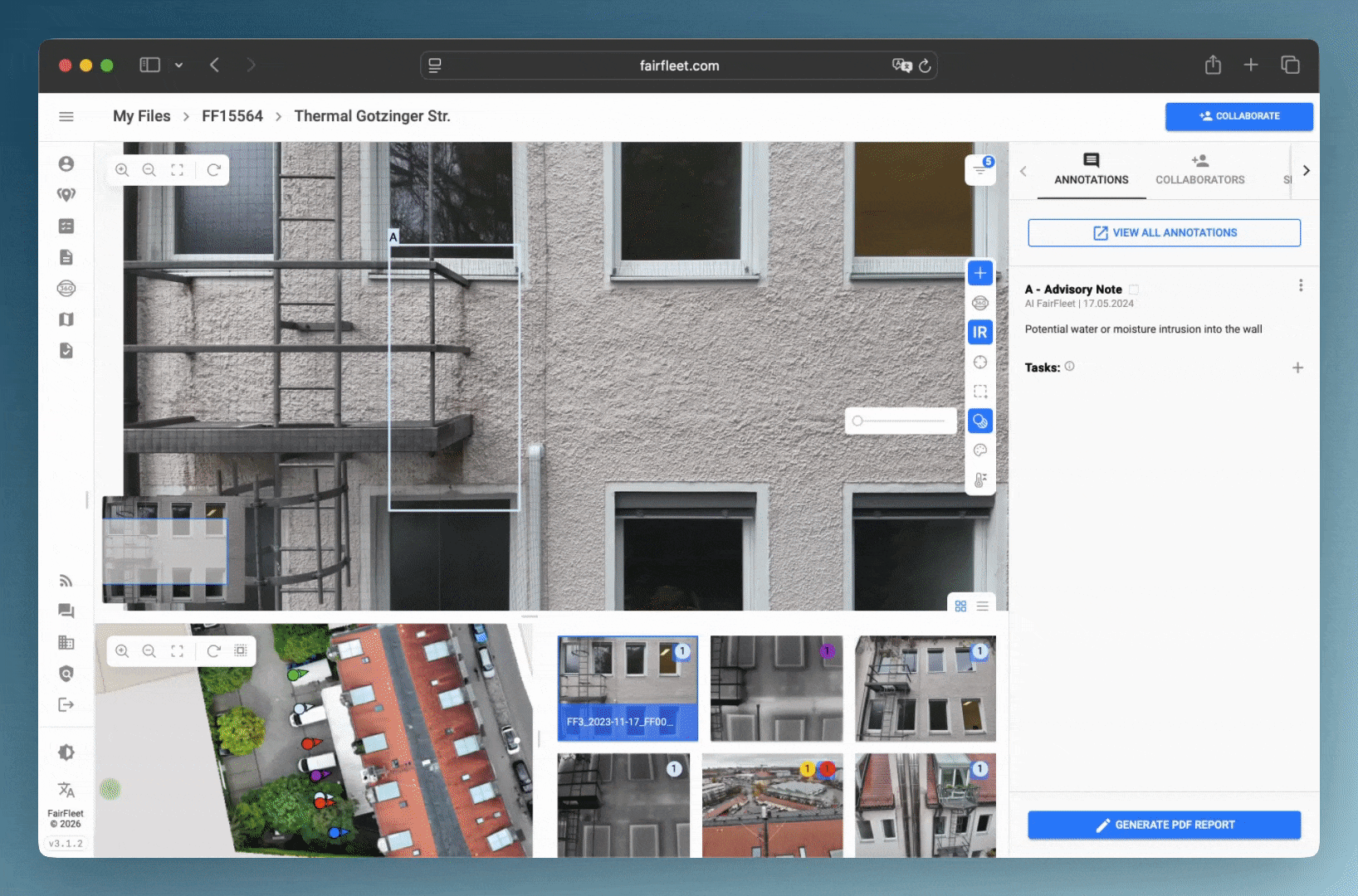Image resolution: width=1358 pixels, height=896 pixels.
Task: Expand the left navigation with the hamburger menu
Action: tap(66, 116)
